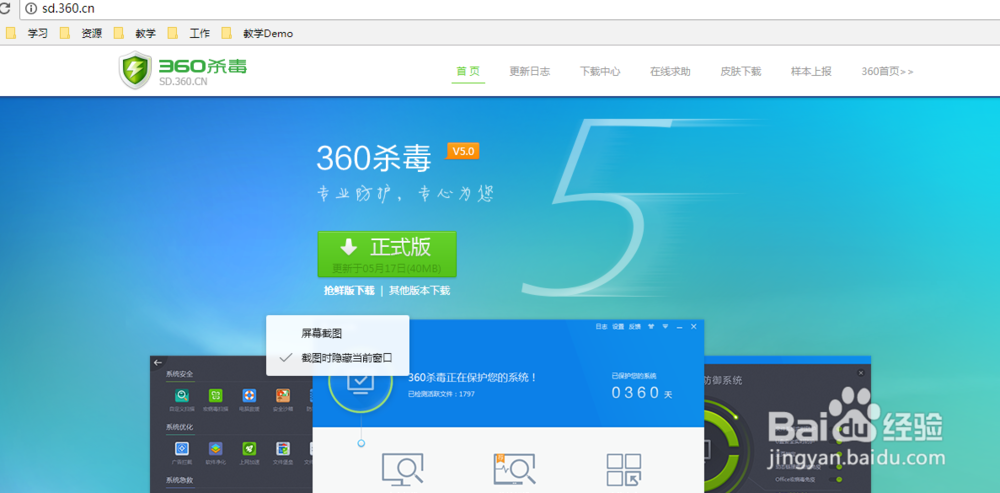The image size is (1000, 493).
Task: Reload the page with the refresh icon
Action: pos(4,9)
